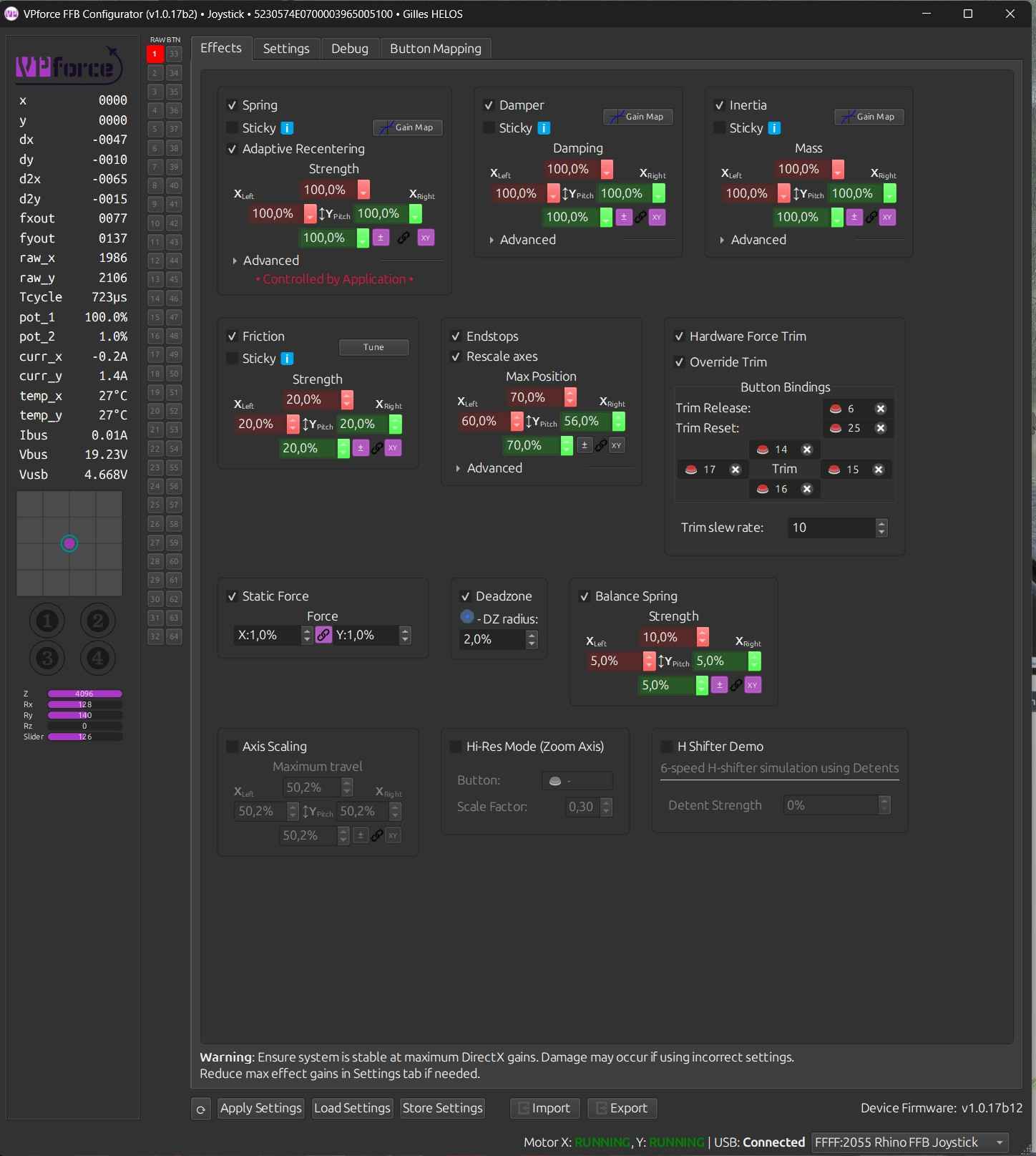Click the Friction top strength red stepper

click(347, 399)
